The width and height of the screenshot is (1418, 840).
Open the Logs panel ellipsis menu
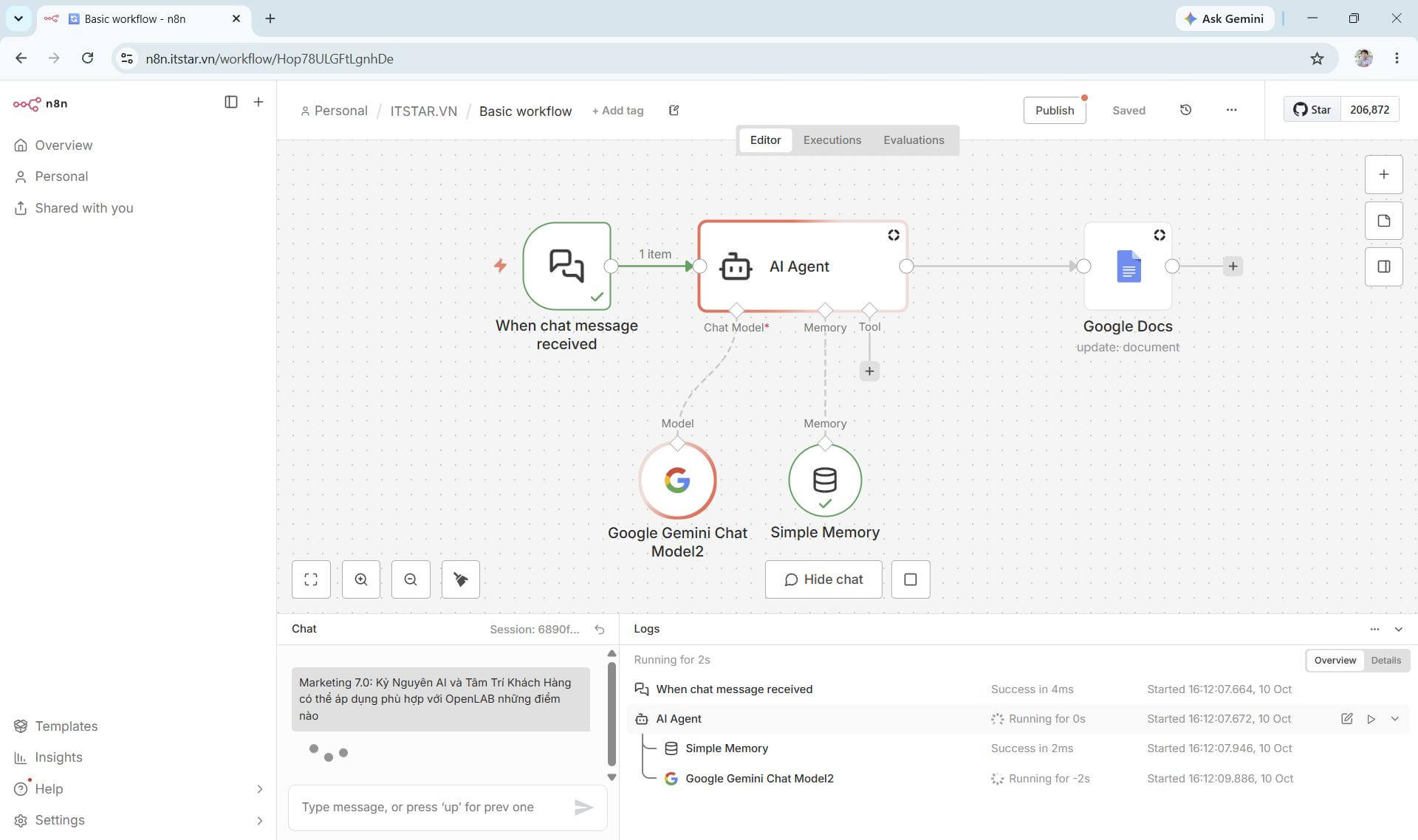point(1374,630)
